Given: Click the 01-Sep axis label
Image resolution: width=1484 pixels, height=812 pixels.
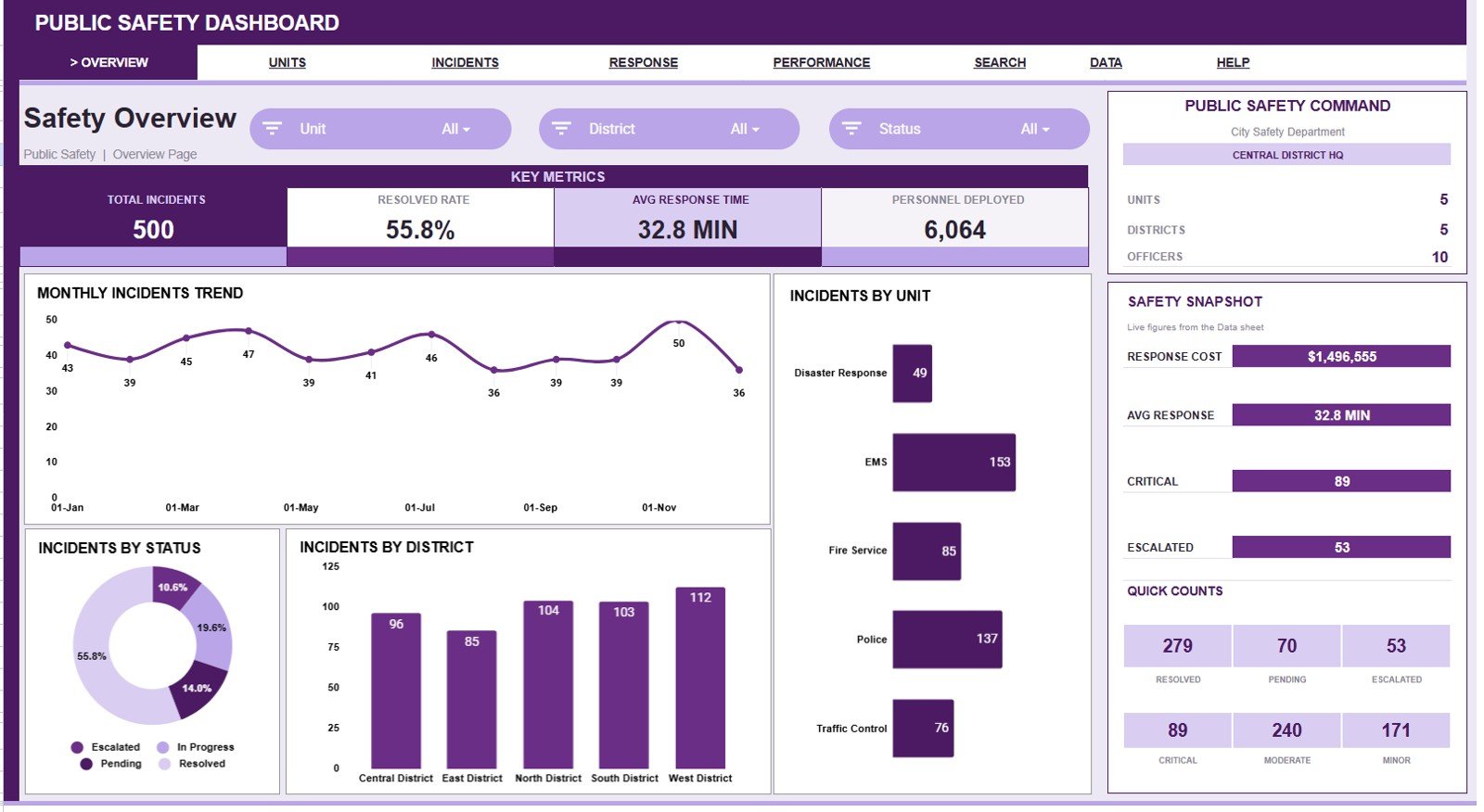Looking at the screenshot, I should (540, 507).
